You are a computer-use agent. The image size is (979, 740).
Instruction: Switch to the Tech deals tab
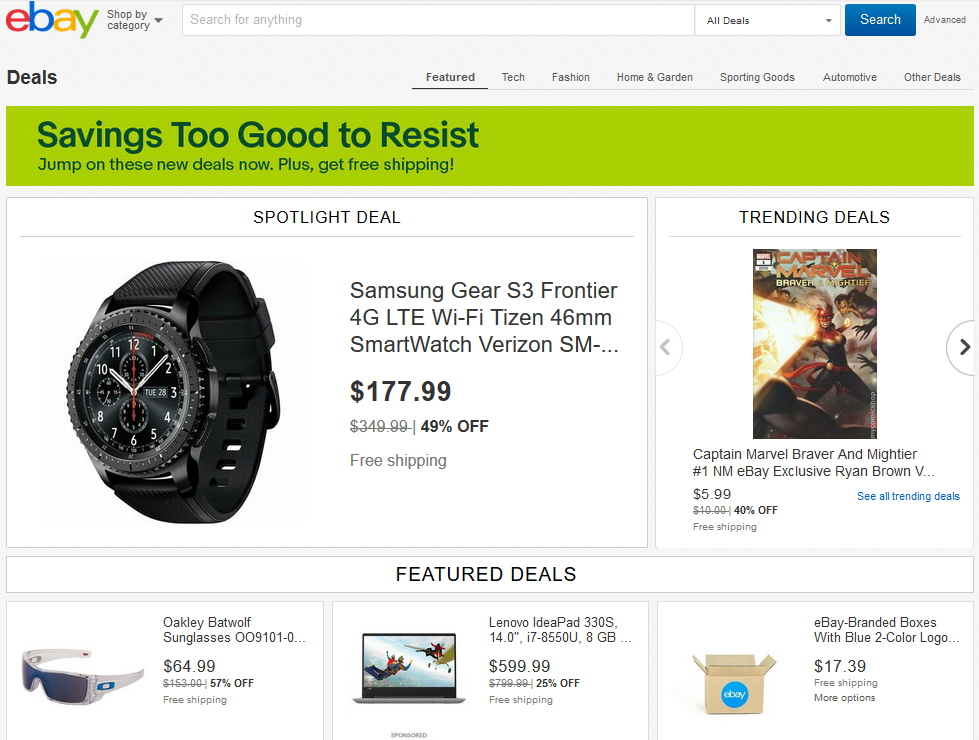[x=513, y=76]
